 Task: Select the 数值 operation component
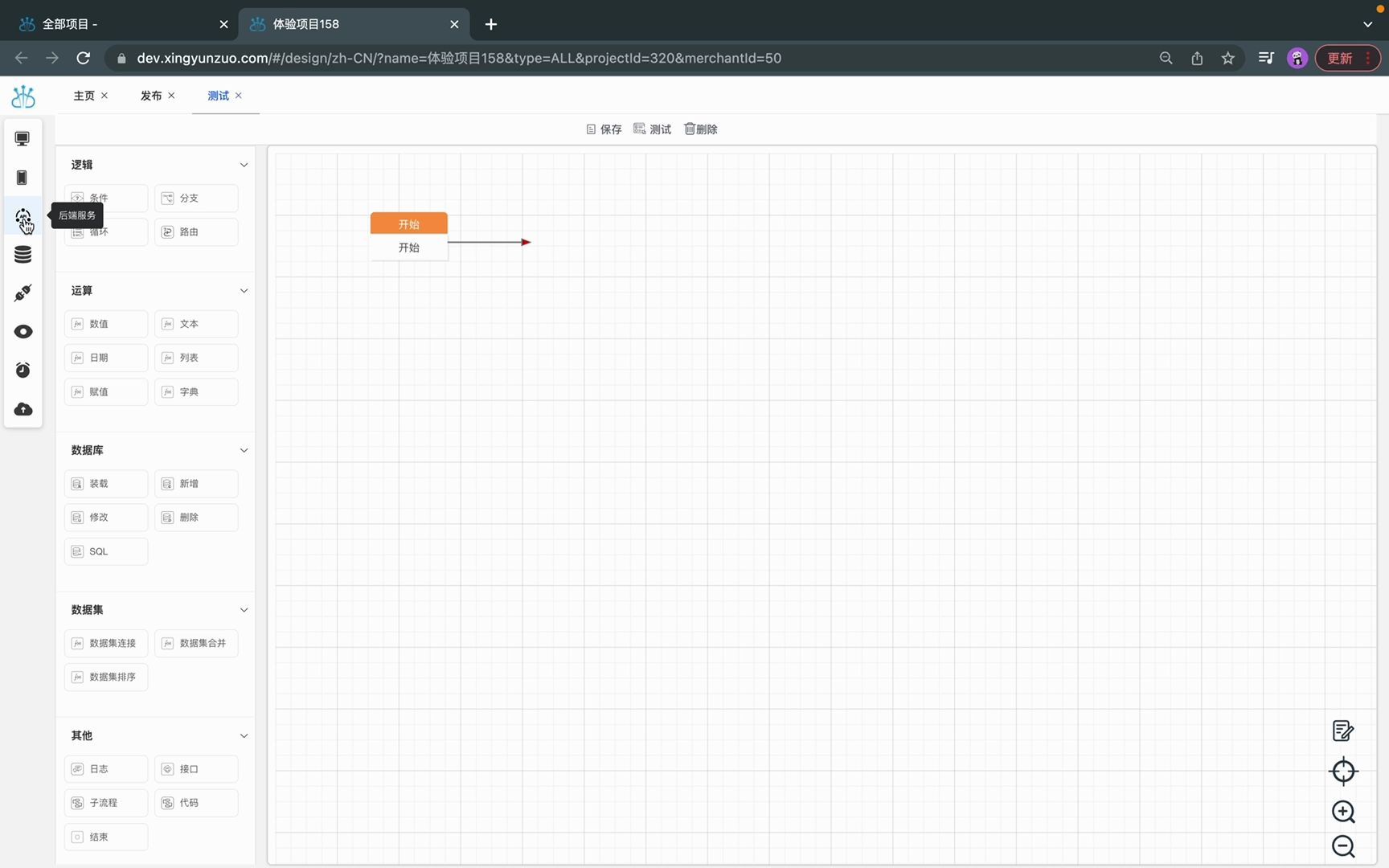tap(106, 324)
